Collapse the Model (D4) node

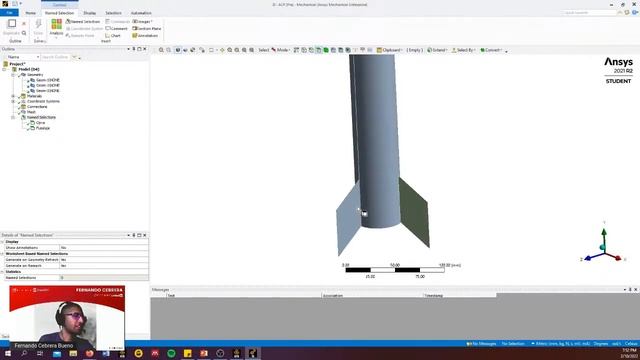4,69
